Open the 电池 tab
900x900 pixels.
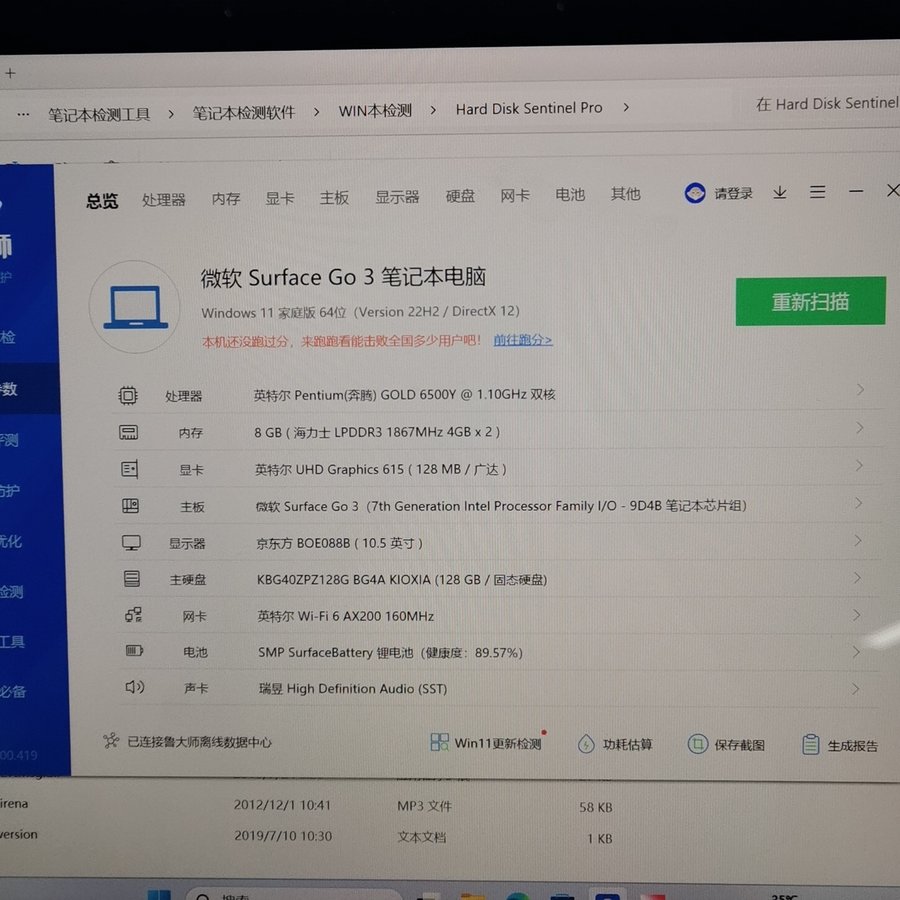click(570, 195)
